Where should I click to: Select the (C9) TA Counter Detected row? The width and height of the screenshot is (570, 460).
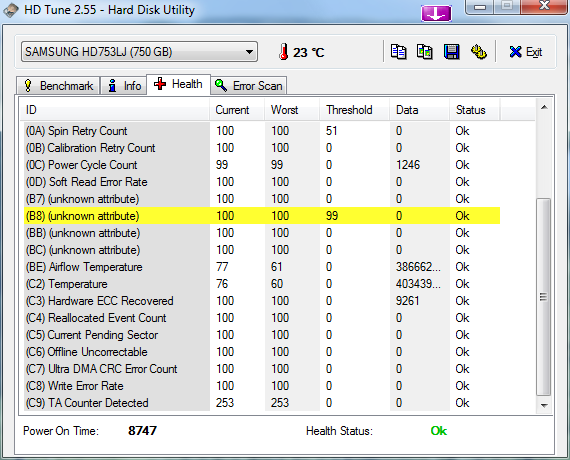[262, 403]
